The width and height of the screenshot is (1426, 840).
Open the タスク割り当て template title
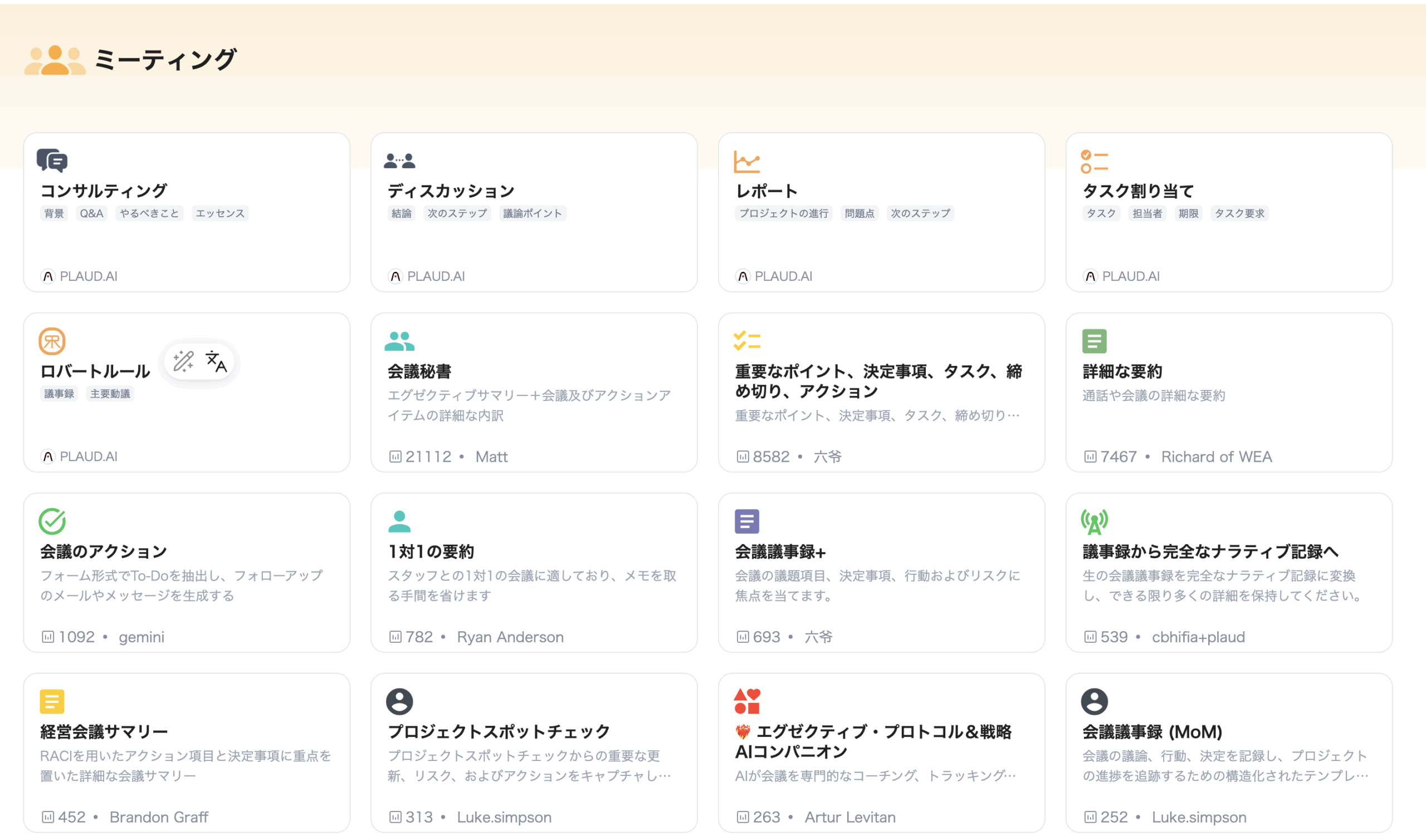pyautogui.click(x=1138, y=191)
